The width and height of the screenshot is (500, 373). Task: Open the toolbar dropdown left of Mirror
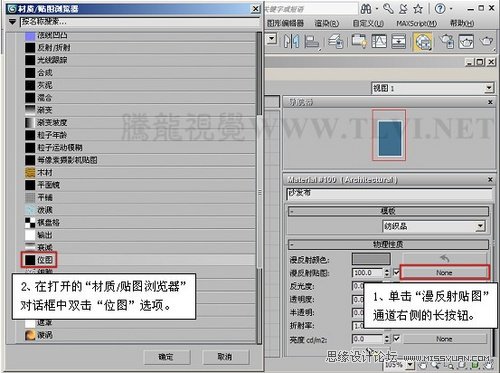point(272,39)
